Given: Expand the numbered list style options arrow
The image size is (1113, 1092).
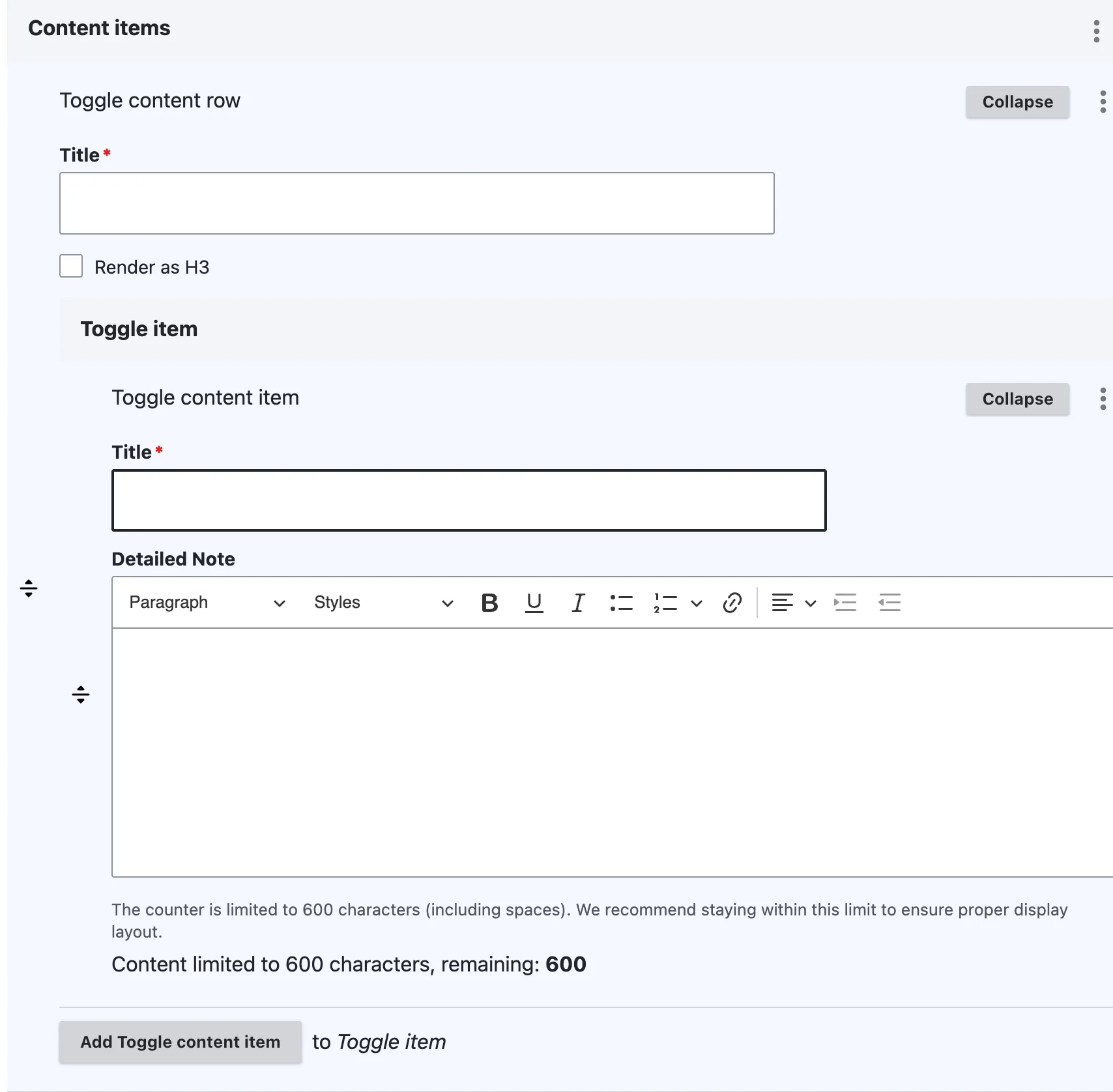Looking at the screenshot, I should [696, 603].
